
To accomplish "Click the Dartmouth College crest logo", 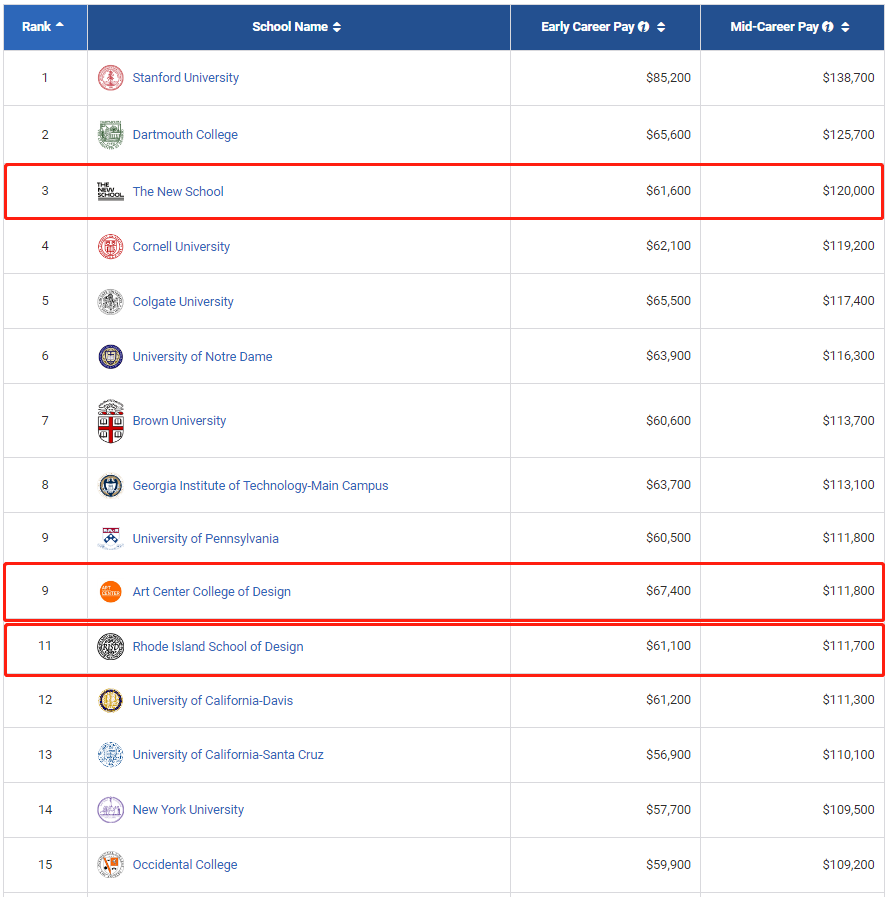I will [x=110, y=135].
